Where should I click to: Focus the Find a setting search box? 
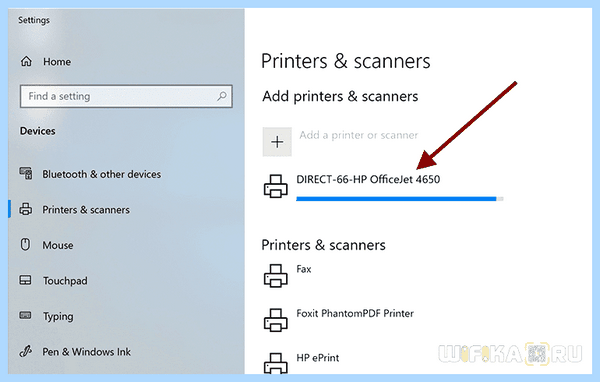coord(126,96)
